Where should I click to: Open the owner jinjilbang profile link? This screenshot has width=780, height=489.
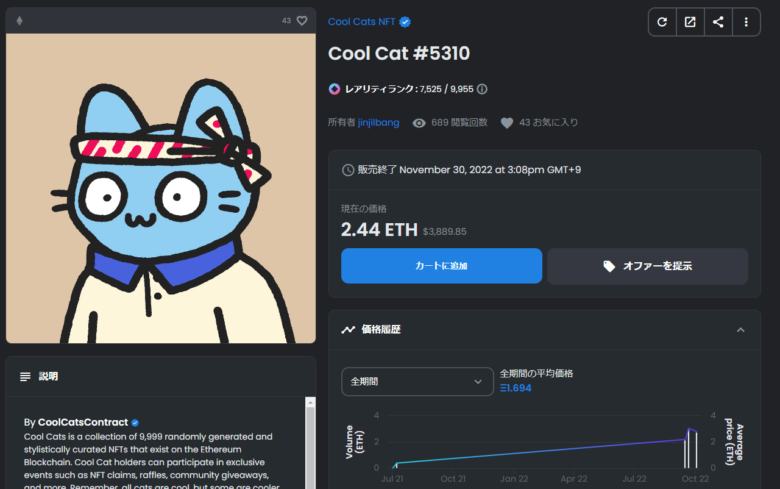378,122
